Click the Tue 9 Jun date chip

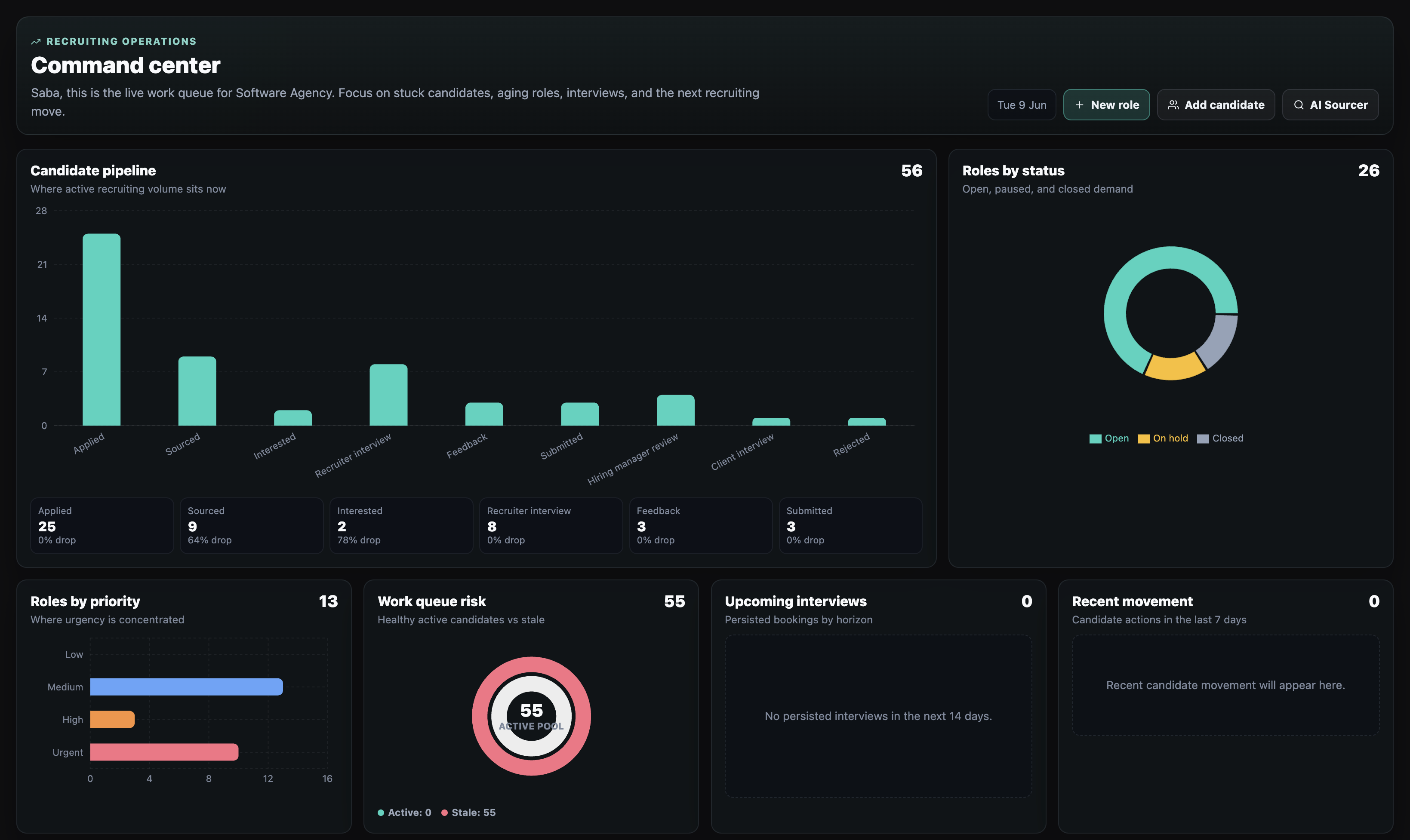click(x=1022, y=105)
